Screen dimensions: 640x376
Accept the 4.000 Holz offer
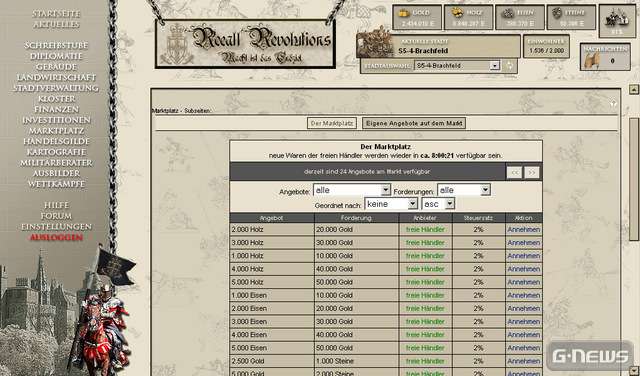pyautogui.click(x=524, y=269)
